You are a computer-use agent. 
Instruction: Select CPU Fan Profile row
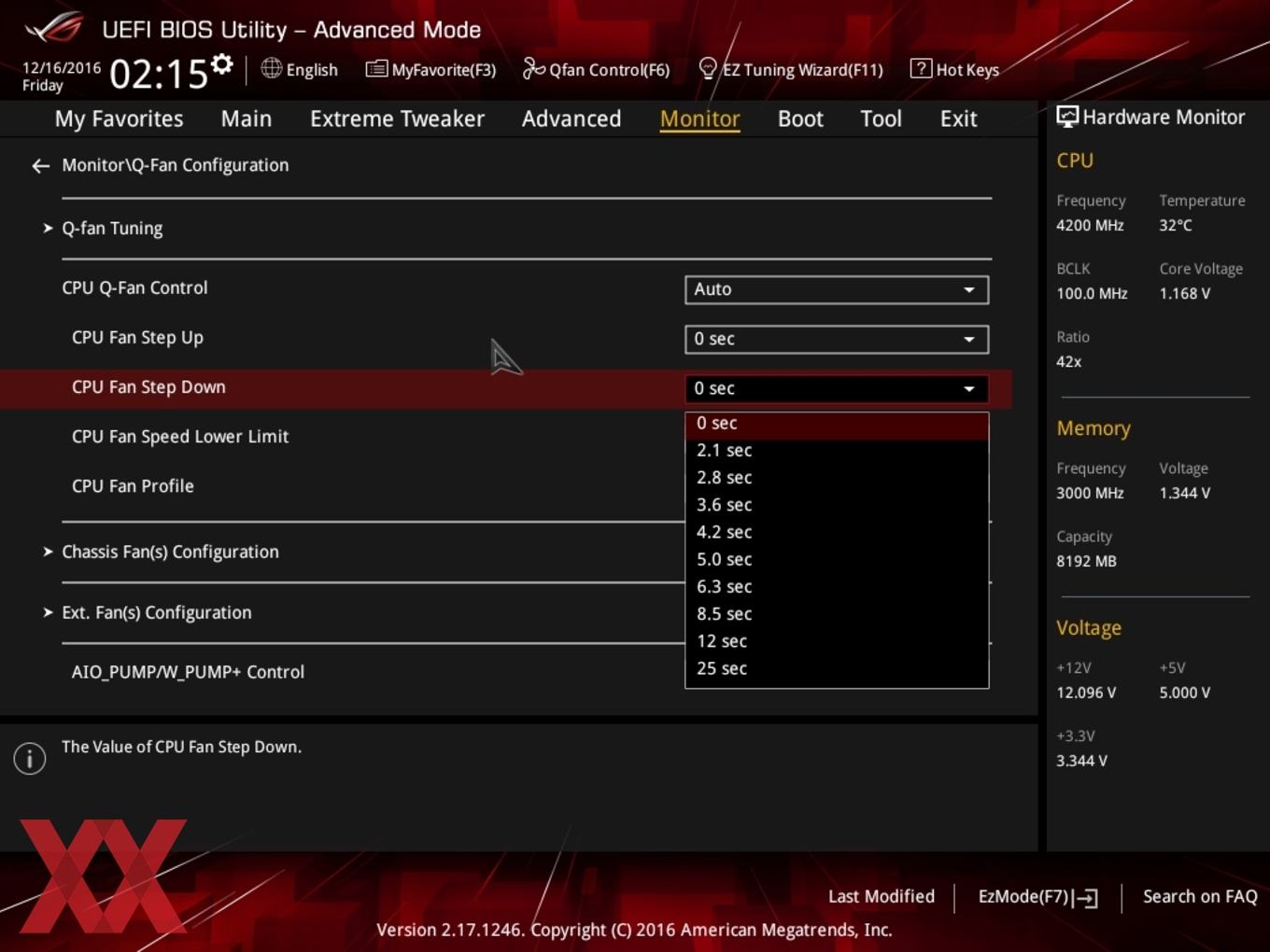click(x=133, y=486)
